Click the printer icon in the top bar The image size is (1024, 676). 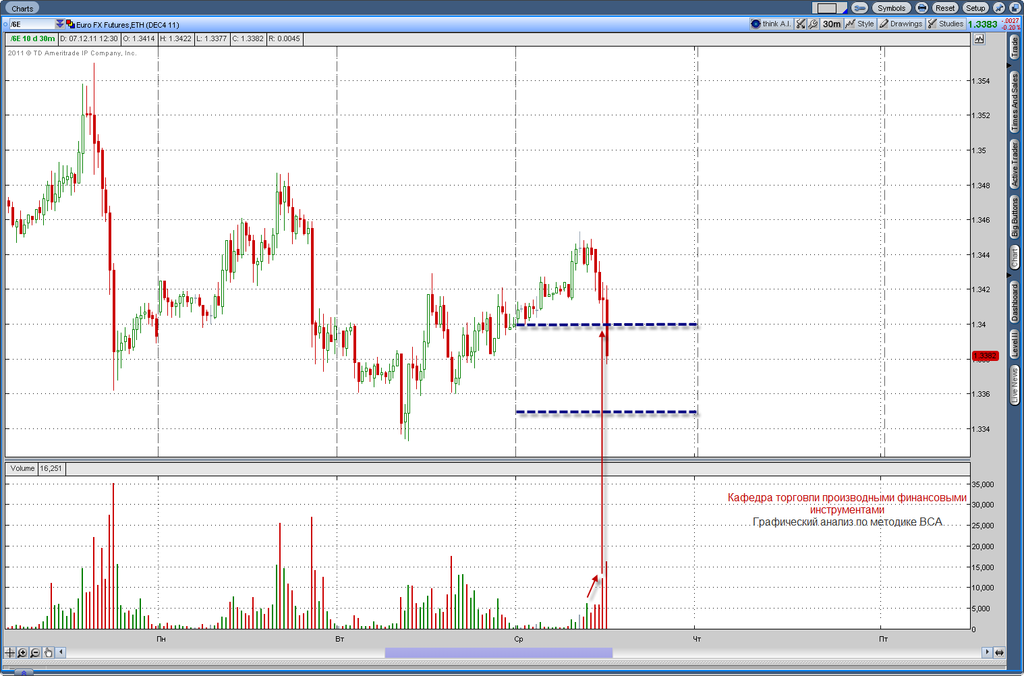pyautogui.click(x=921, y=8)
